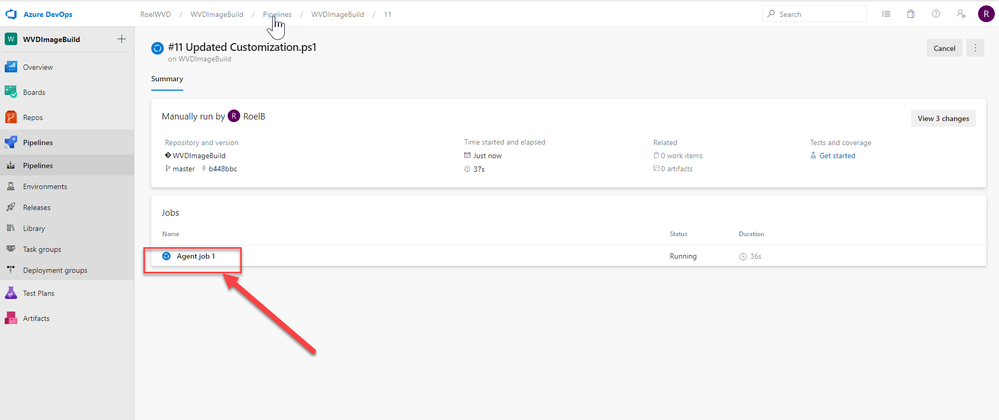Click the RoelB user avatar
Viewport: 999px width, 420px height.
(x=234, y=117)
